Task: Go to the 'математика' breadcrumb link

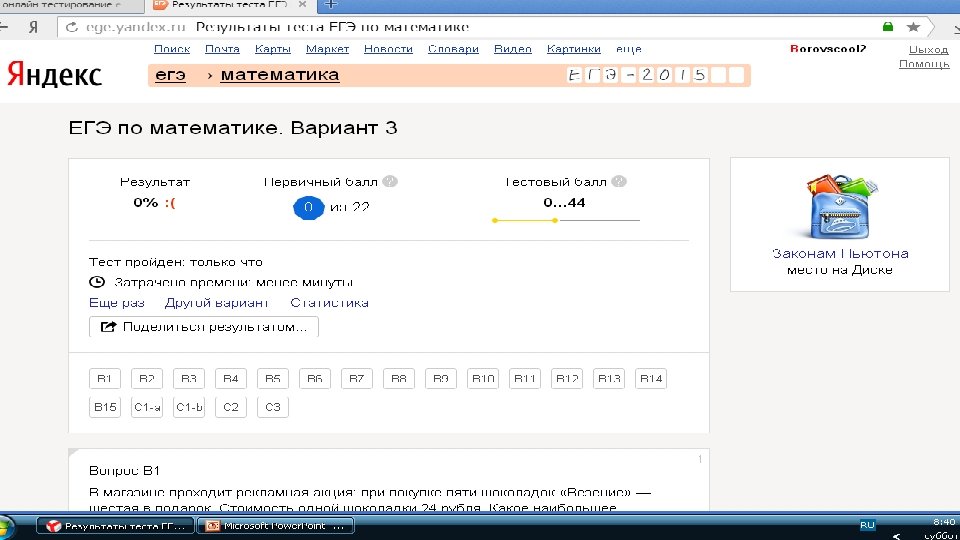Action: [280, 75]
